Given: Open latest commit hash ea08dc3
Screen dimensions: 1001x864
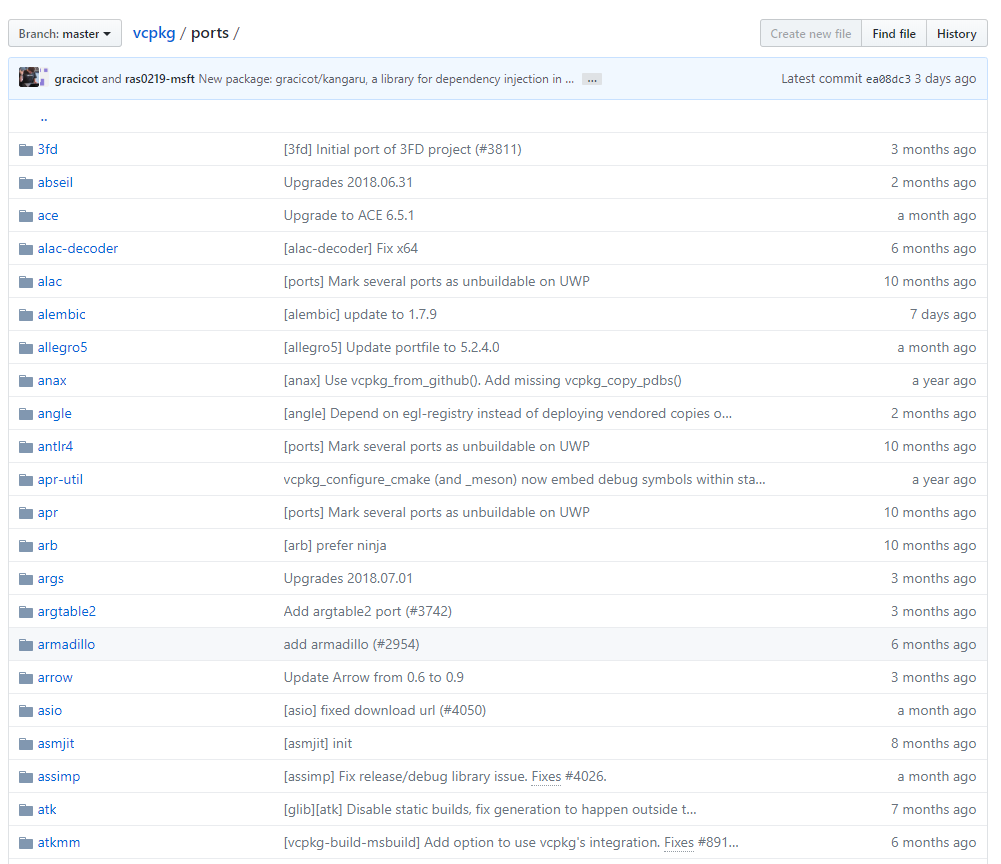Looking at the screenshot, I should coord(888,79).
